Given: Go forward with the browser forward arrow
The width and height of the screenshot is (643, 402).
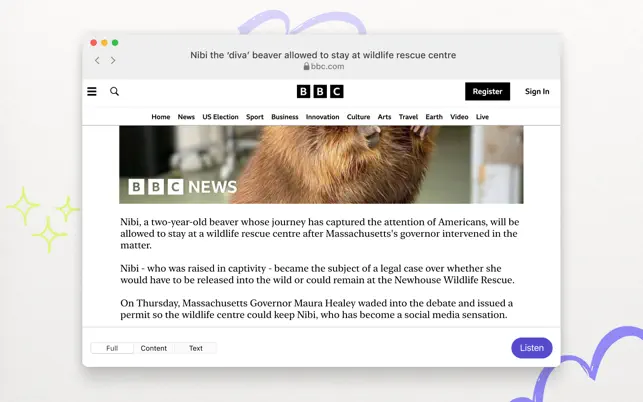Looking at the screenshot, I should 113,60.
